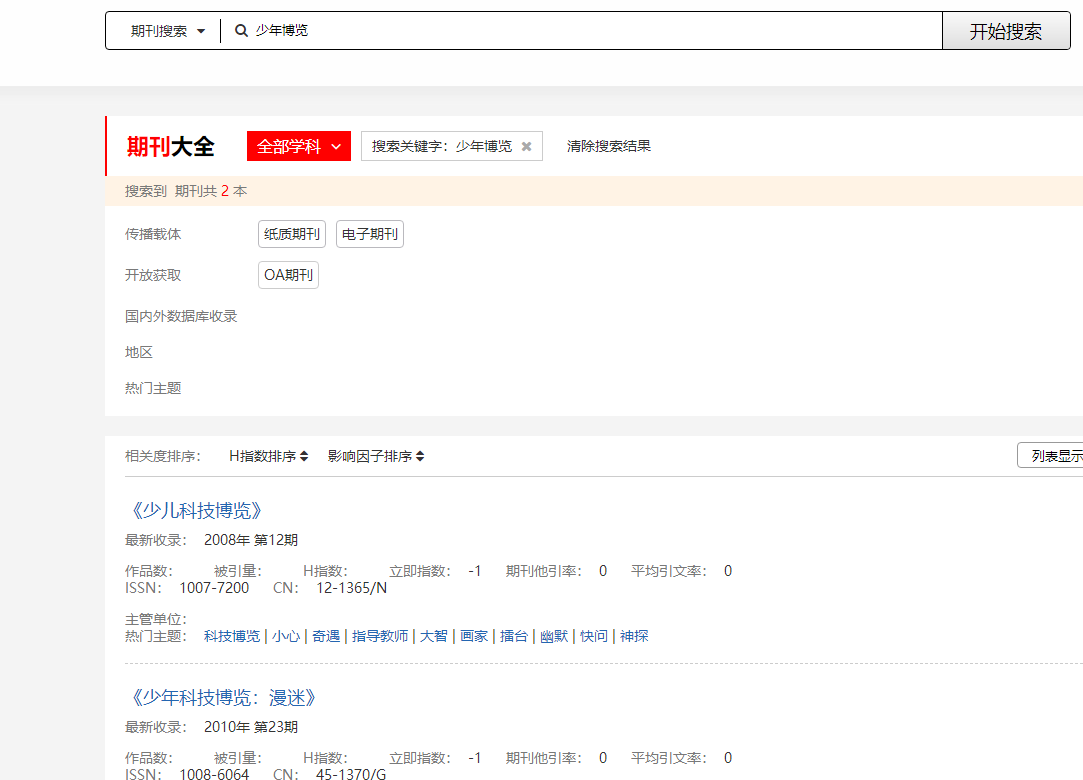
Task: Click ISSN value 1008-6064
Action: (214, 774)
